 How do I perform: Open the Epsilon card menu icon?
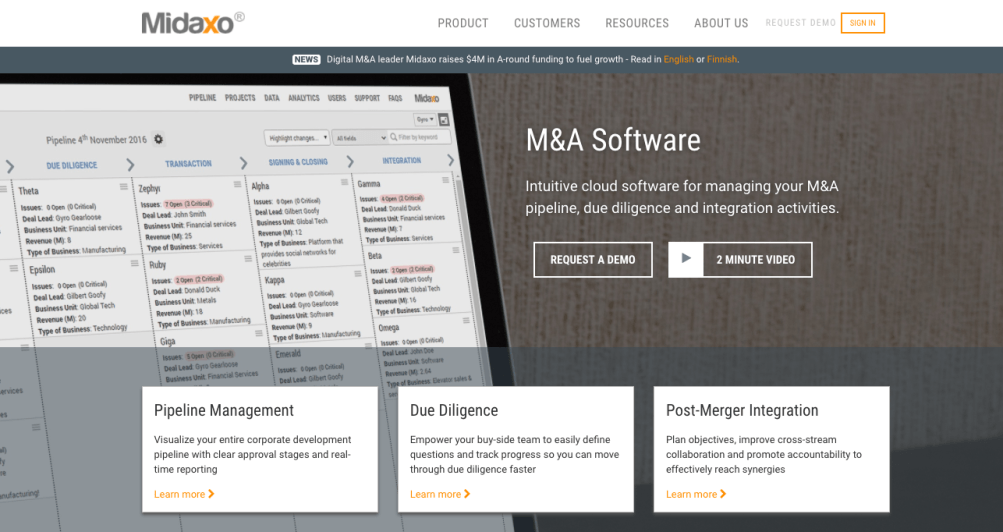pyautogui.click(x=134, y=263)
